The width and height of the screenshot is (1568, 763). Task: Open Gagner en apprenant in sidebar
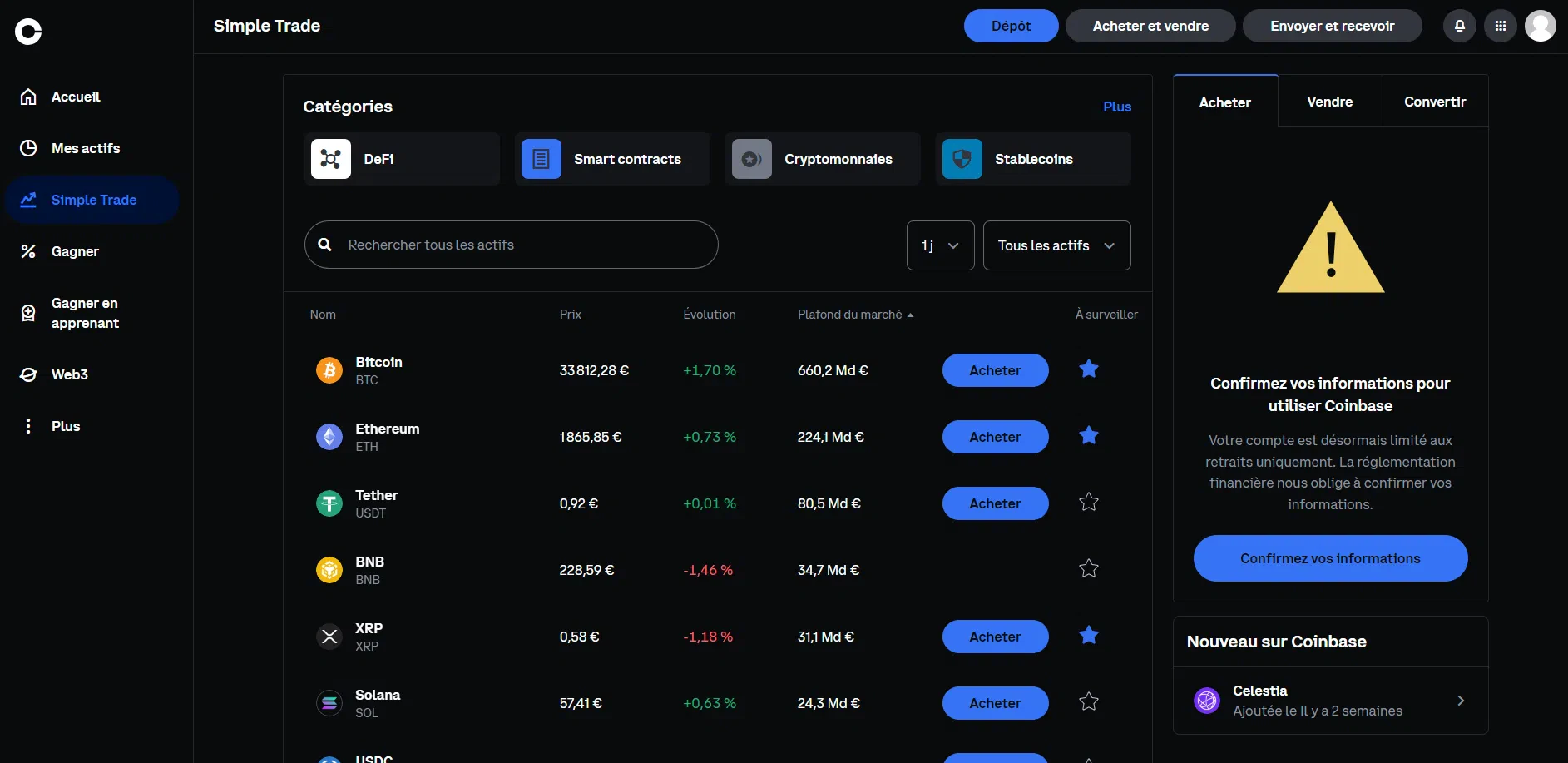click(x=92, y=313)
